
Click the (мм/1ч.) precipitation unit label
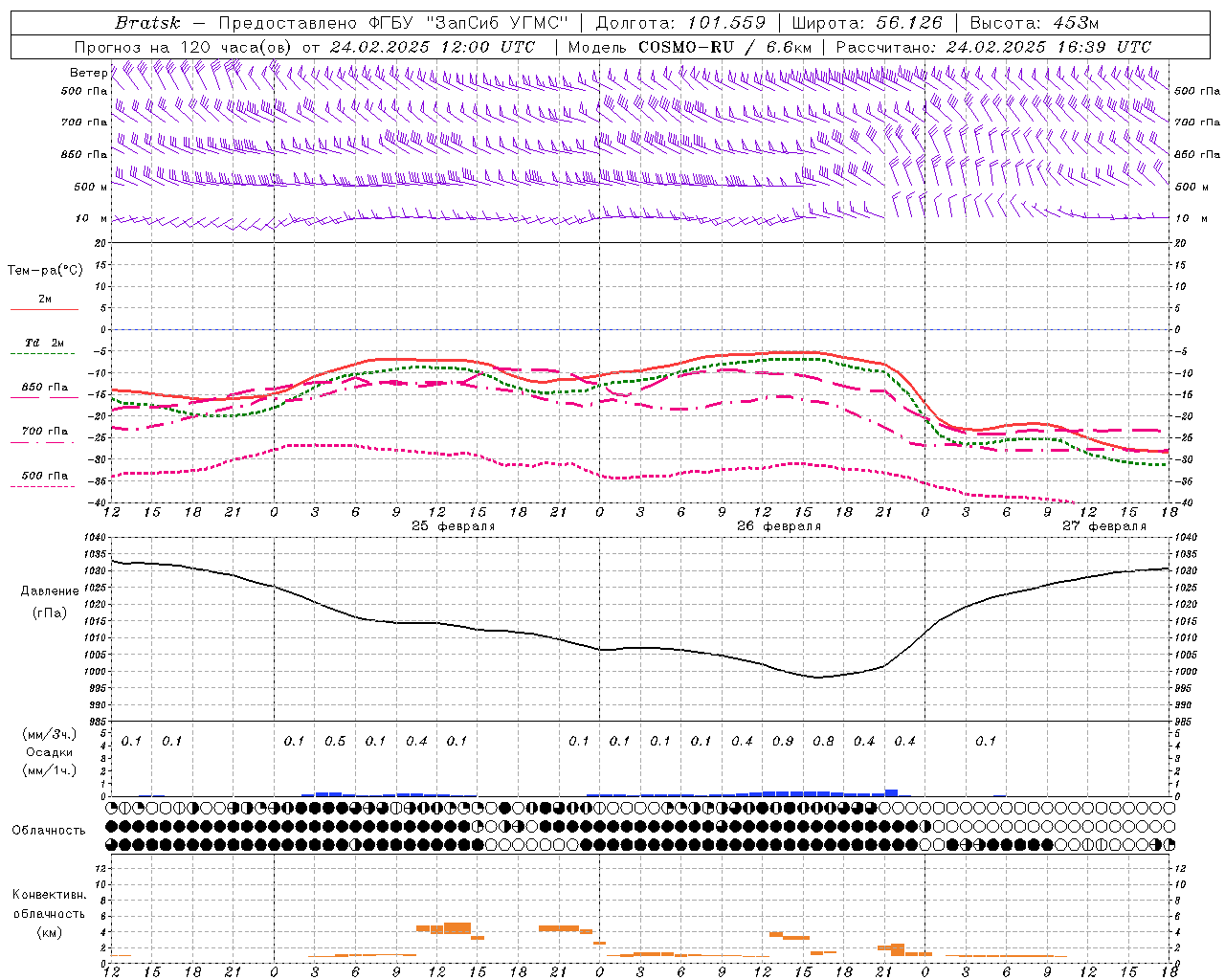click(50, 770)
